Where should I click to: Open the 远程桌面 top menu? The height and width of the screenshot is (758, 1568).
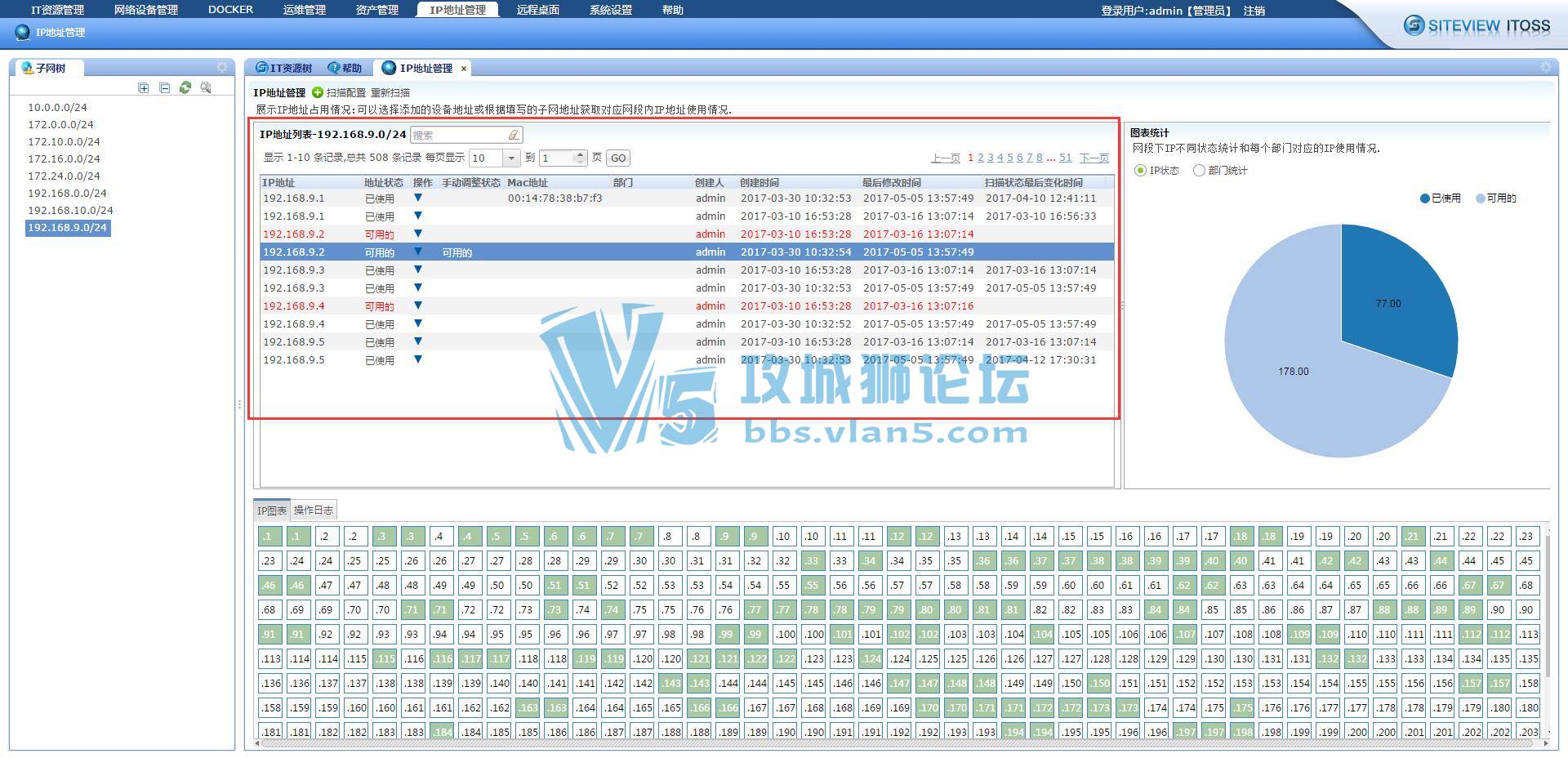(538, 10)
